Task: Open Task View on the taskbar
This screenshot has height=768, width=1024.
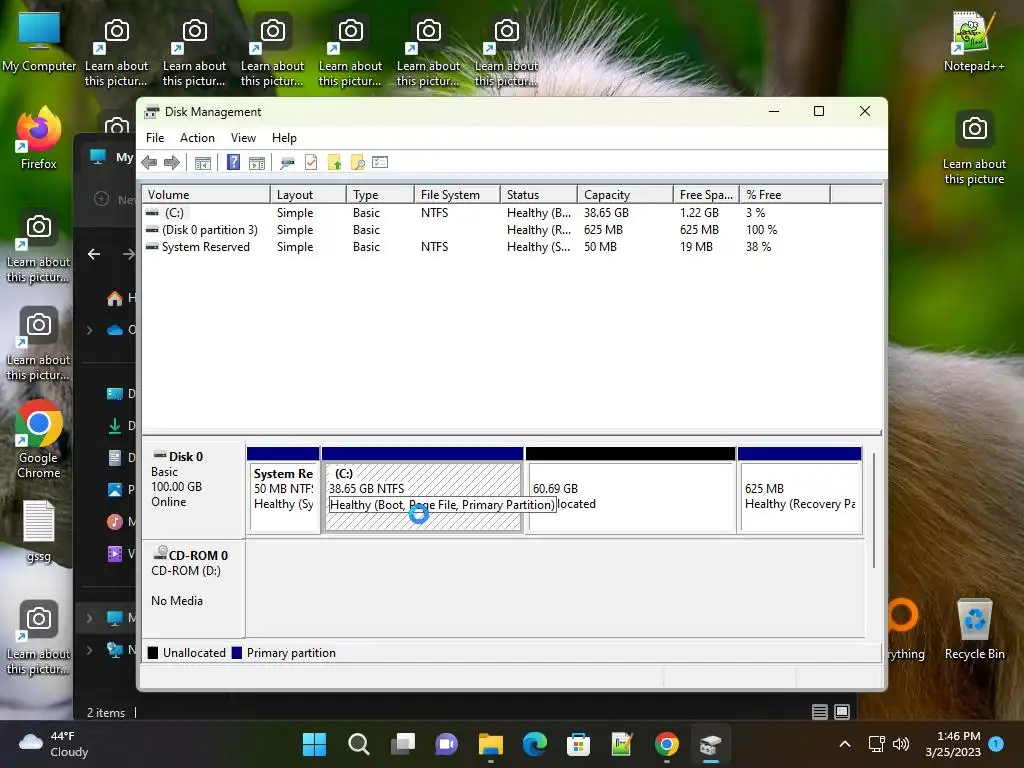Action: click(x=403, y=744)
